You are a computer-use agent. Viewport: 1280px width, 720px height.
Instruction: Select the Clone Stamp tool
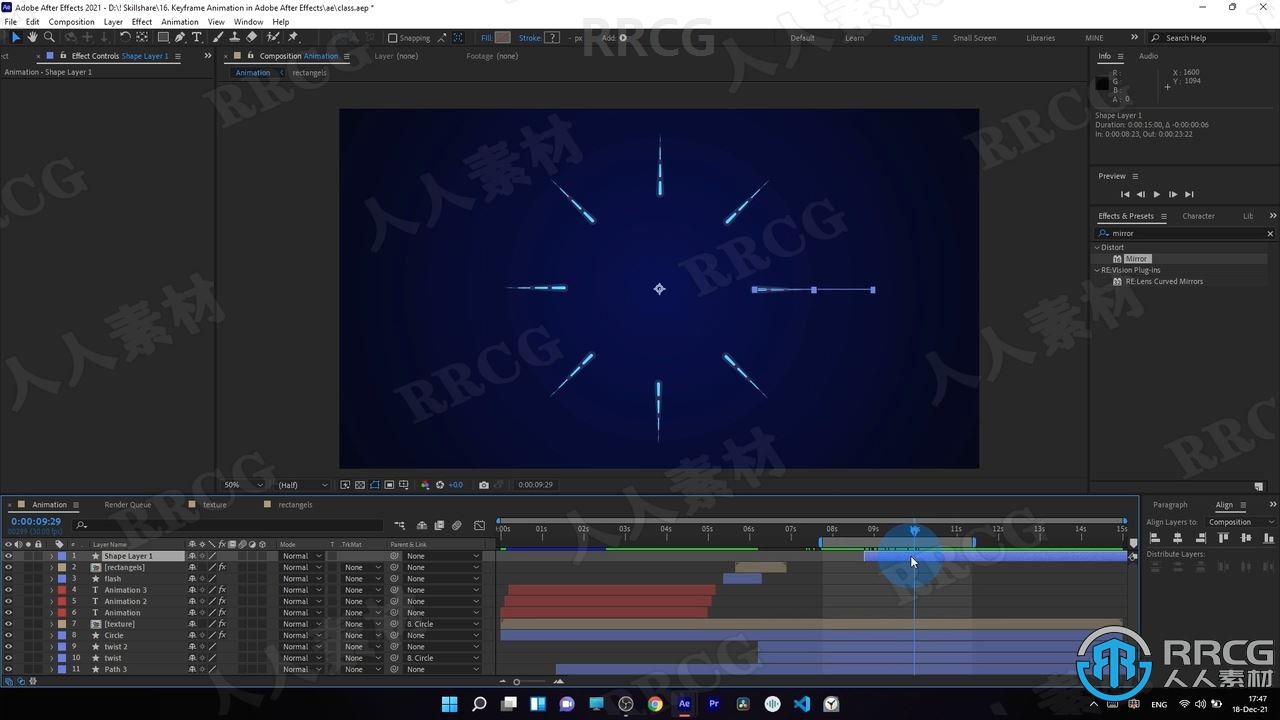tap(234, 37)
